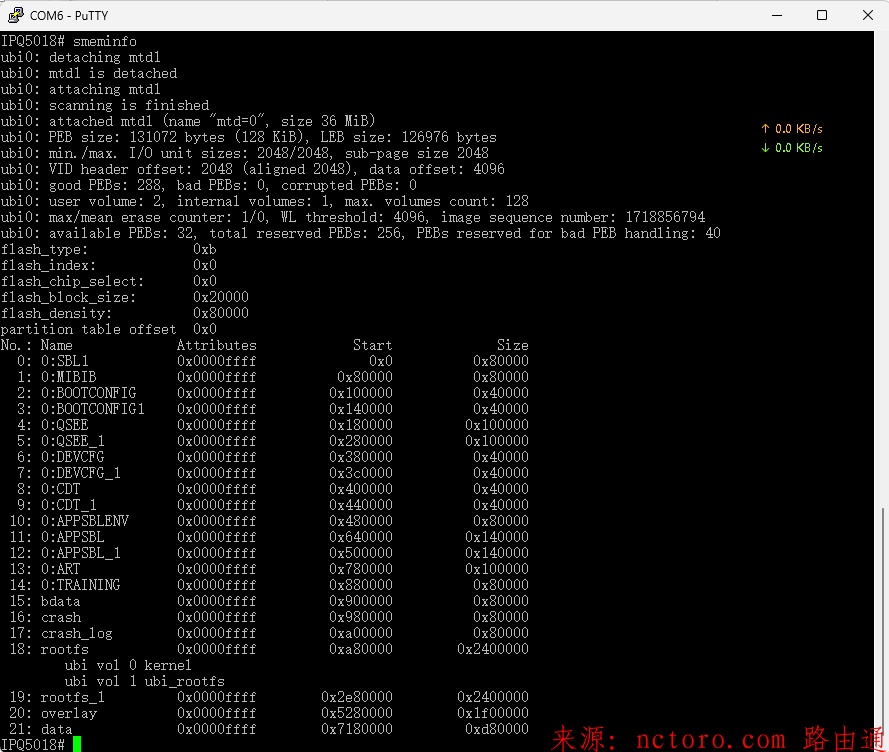889x752 pixels.
Task: Open the PuTTY system menu icon
Action: tap(15, 15)
